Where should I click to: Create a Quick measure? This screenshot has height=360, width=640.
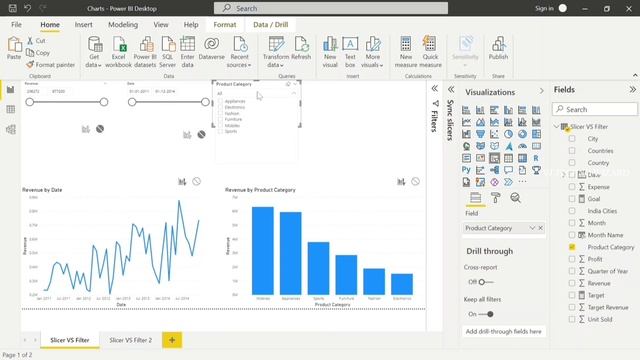click(x=430, y=52)
